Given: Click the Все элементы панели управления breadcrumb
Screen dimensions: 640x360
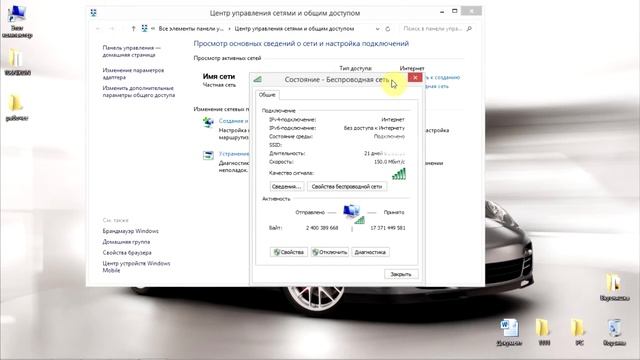Looking at the screenshot, I should (x=191, y=29).
